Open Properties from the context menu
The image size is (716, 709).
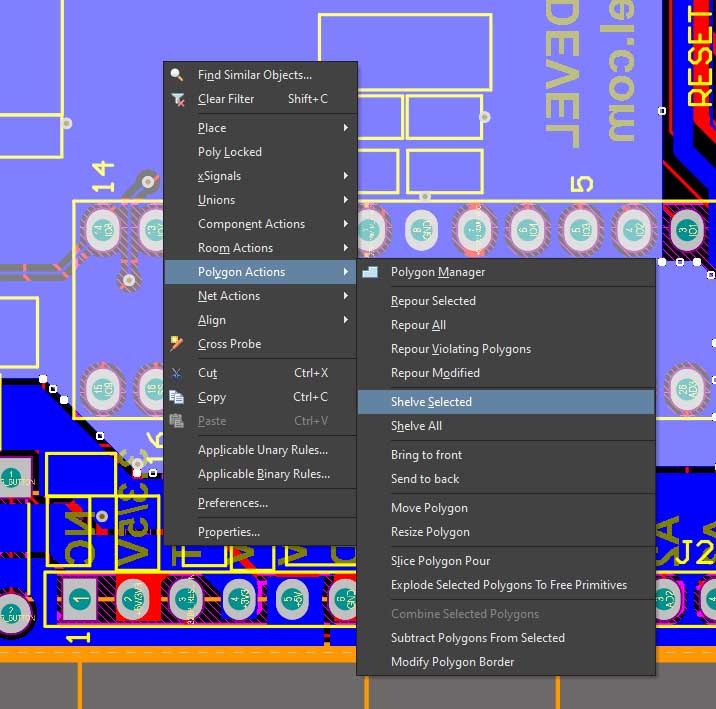[229, 532]
